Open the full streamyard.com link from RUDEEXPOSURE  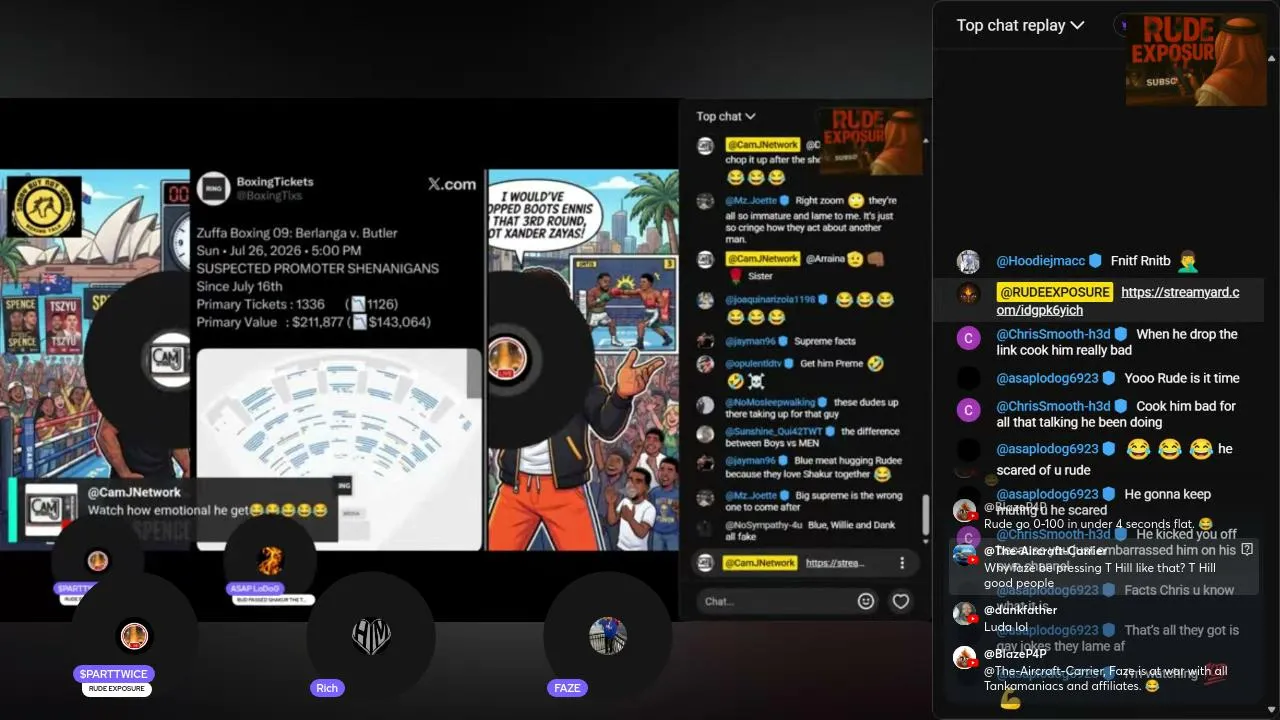pyautogui.click(x=1118, y=301)
